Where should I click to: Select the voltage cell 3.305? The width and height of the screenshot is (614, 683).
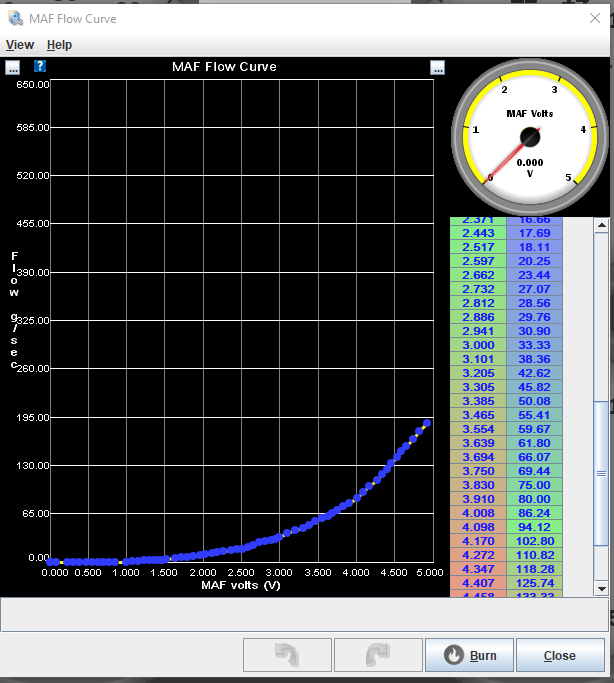pos(478,387)
